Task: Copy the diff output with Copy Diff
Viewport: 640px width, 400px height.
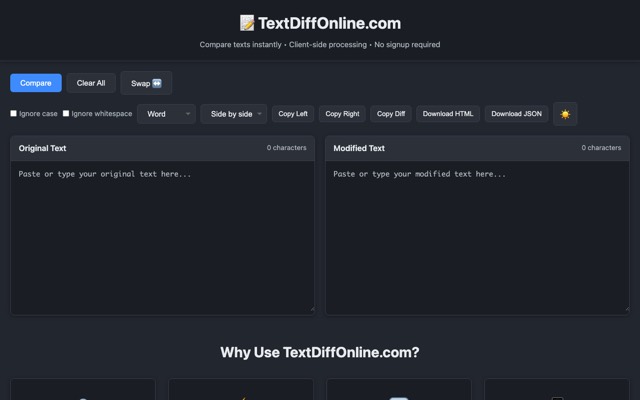Action: tap(391, 114)
